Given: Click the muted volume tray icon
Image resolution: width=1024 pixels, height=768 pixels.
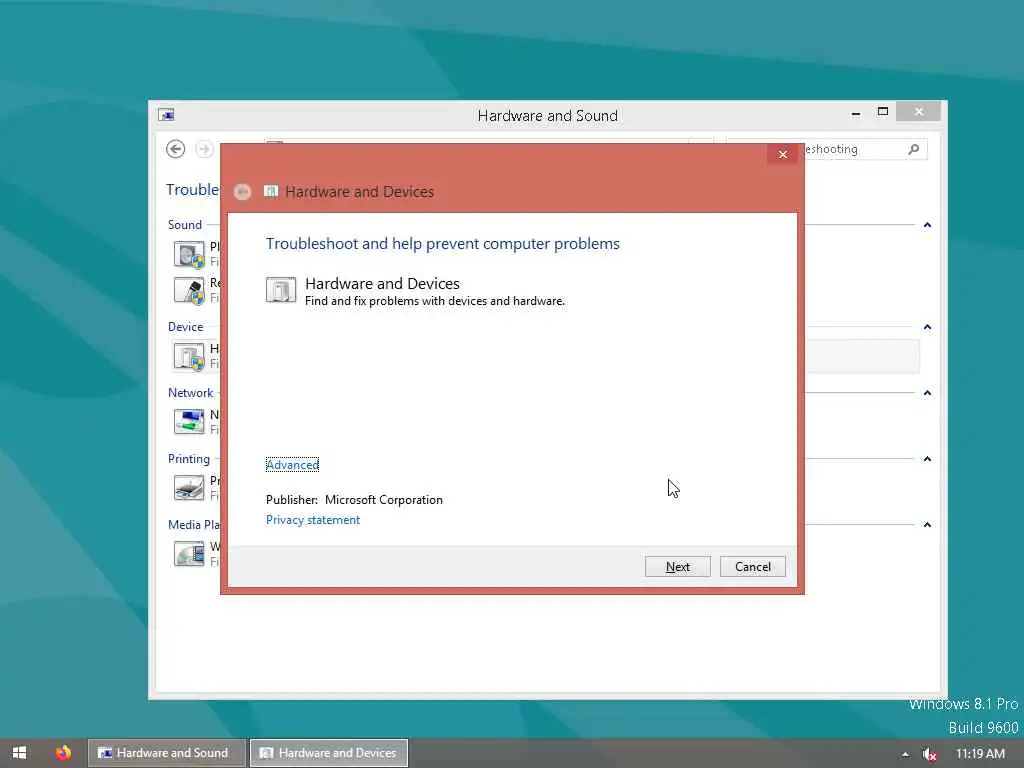Looking at the screenshot, I should click(929, 754).
